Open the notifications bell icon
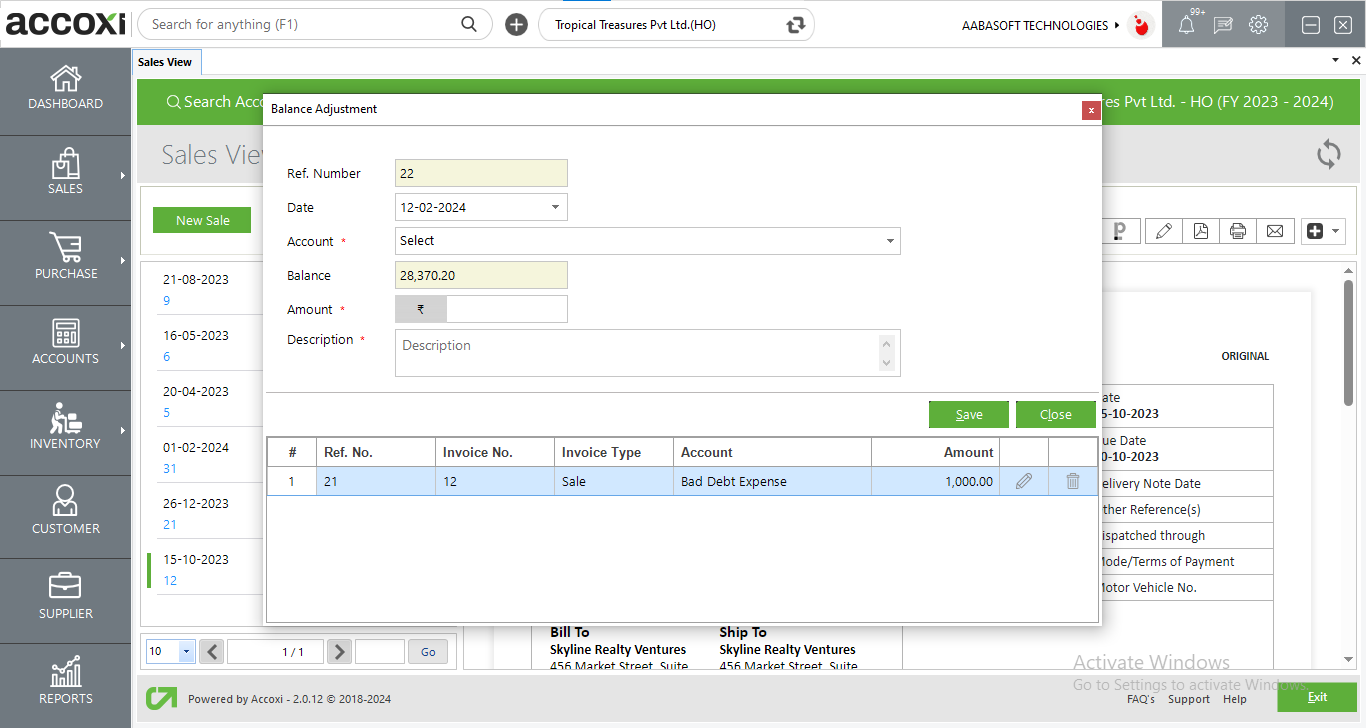The width and height of the screenshot is (1366, 728). 1186,25
